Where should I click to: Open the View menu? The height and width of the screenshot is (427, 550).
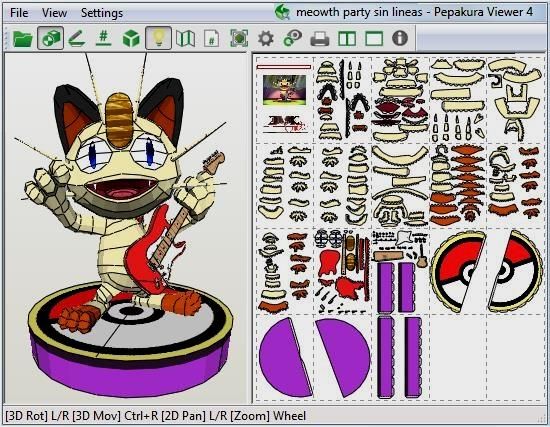click(x=54, y=13)
